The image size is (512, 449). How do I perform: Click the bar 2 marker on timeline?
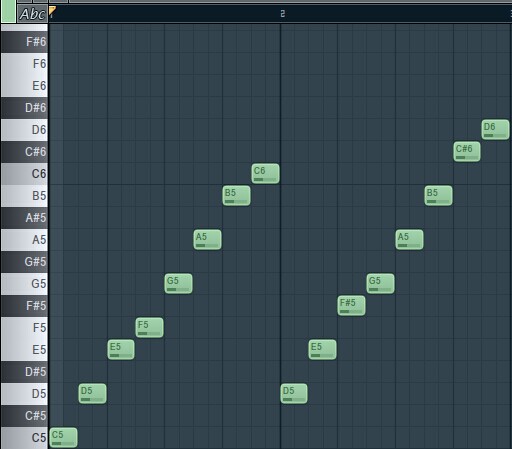[282, 14]
